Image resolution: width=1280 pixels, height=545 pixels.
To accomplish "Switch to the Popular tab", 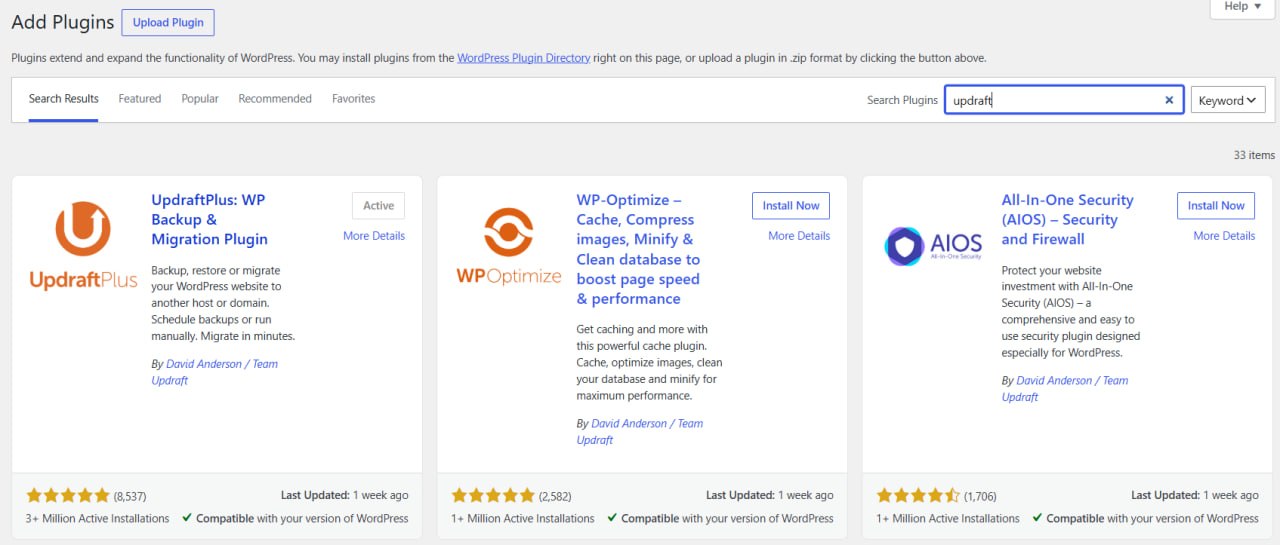I will point(200,99).
